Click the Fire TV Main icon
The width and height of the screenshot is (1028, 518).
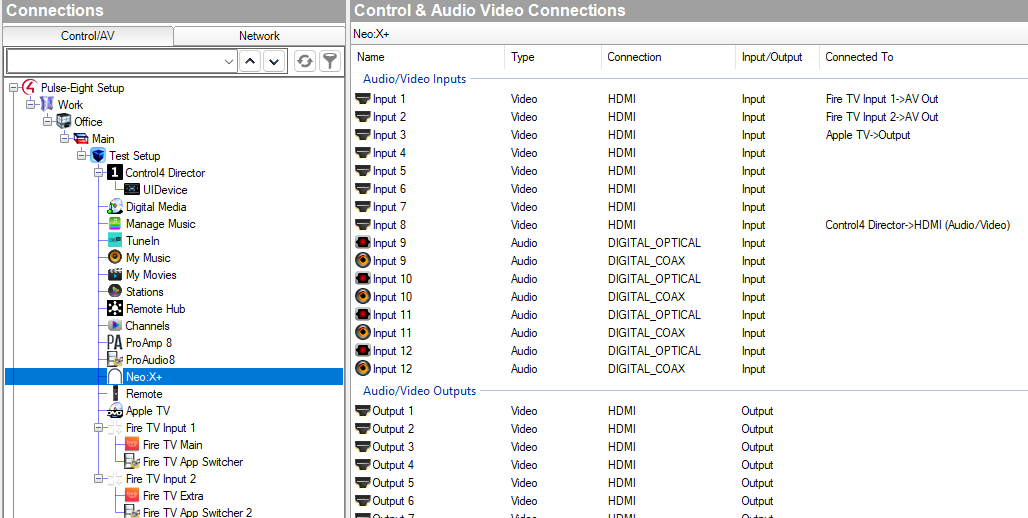(x=132, y=445)
